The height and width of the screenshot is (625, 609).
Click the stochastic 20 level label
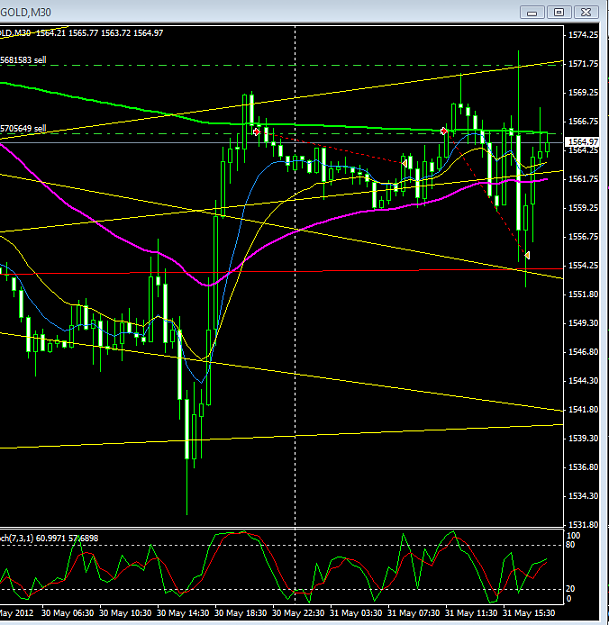tap(570, 589)
